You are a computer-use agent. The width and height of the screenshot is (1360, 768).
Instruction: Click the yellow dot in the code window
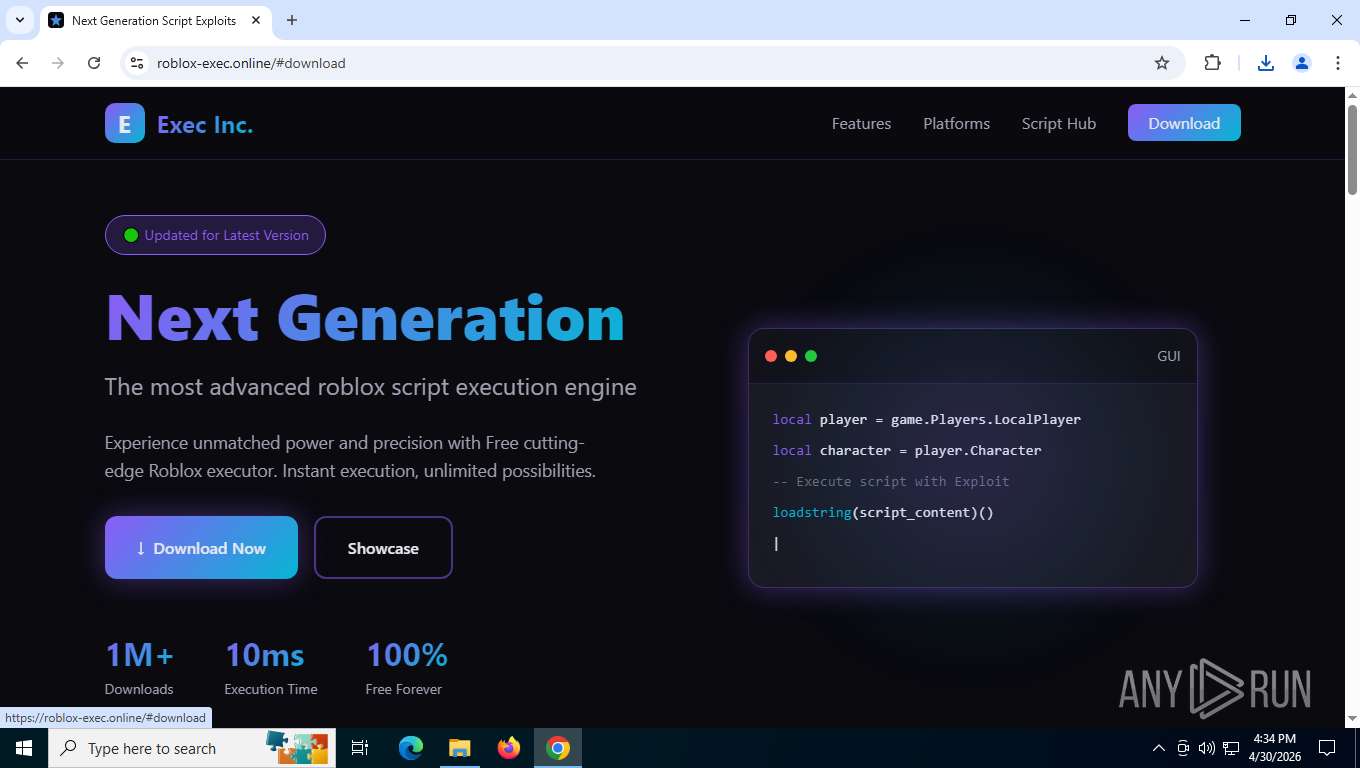(791, 356)
